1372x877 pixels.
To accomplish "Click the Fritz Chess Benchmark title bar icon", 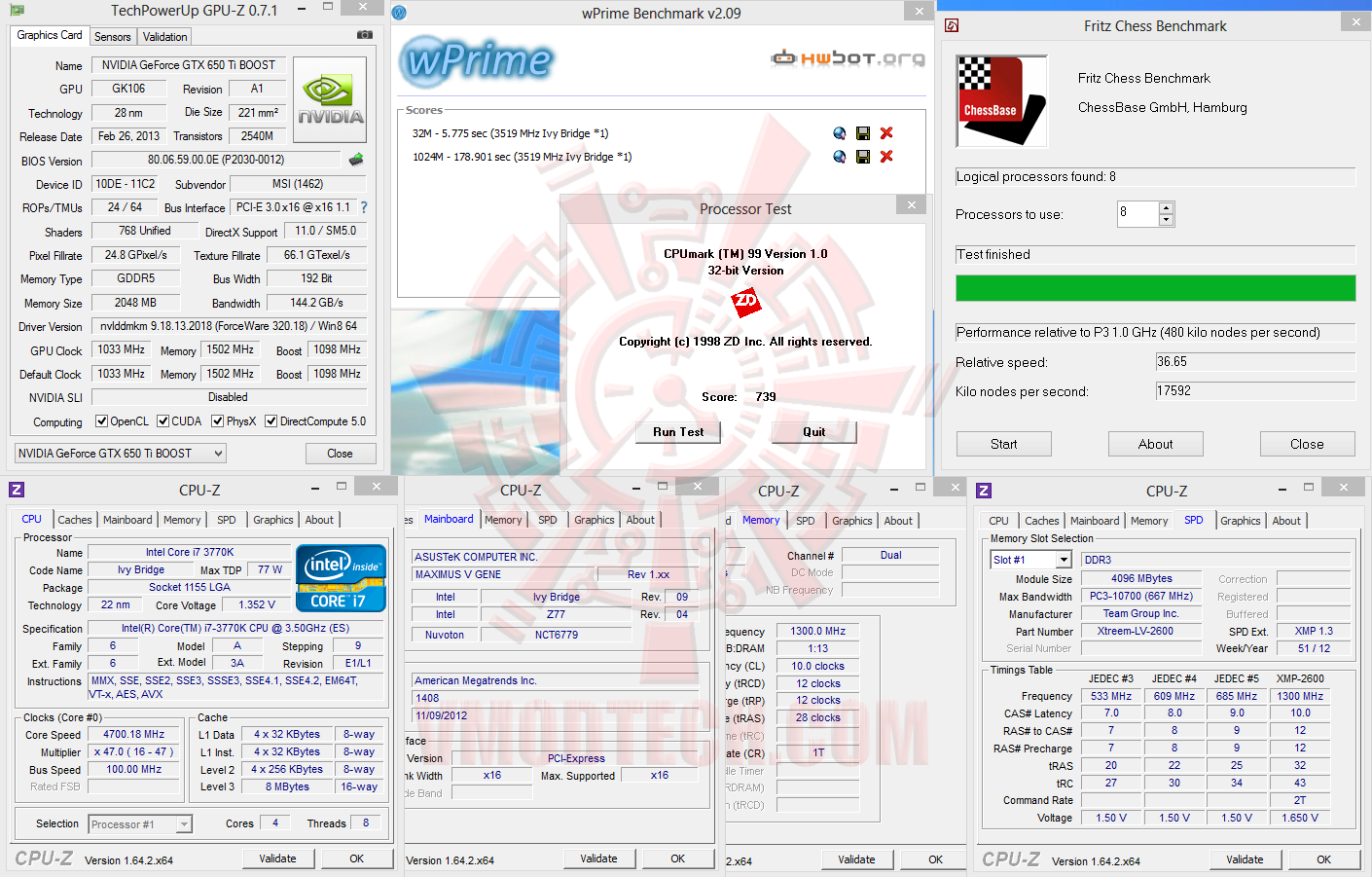I will coord(952,25).
